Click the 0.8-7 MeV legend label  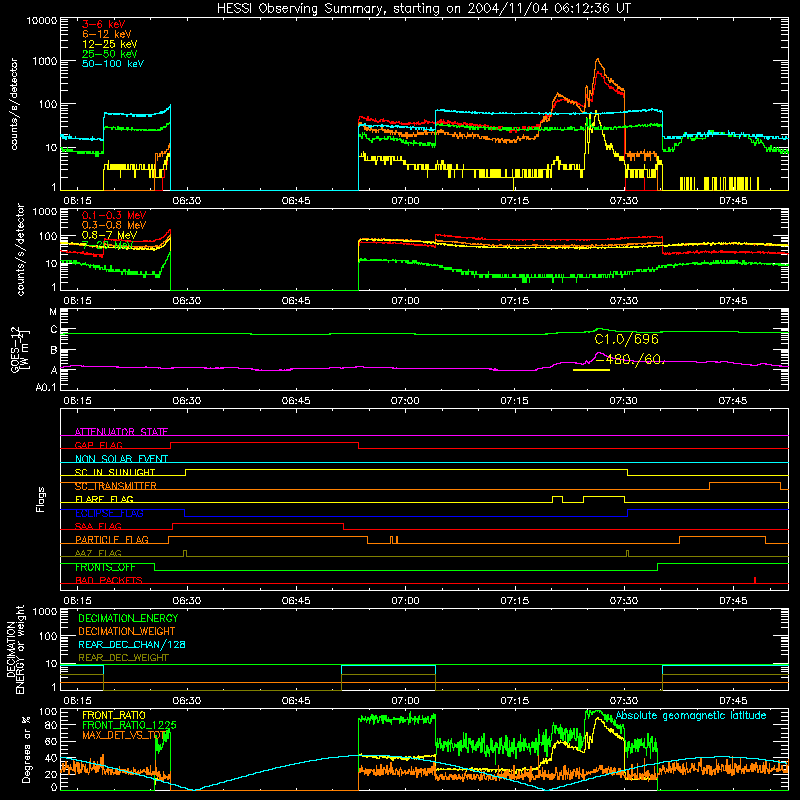(x=109, y=235)
